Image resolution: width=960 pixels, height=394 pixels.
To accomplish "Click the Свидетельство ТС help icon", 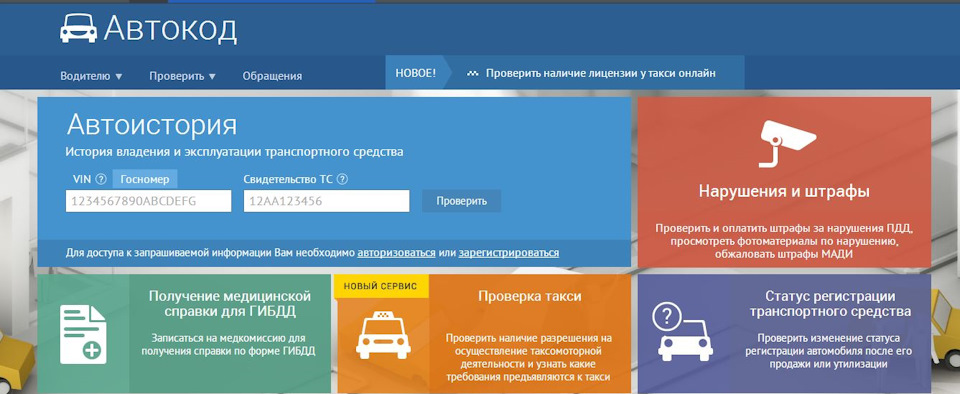I will pos(343,180).
